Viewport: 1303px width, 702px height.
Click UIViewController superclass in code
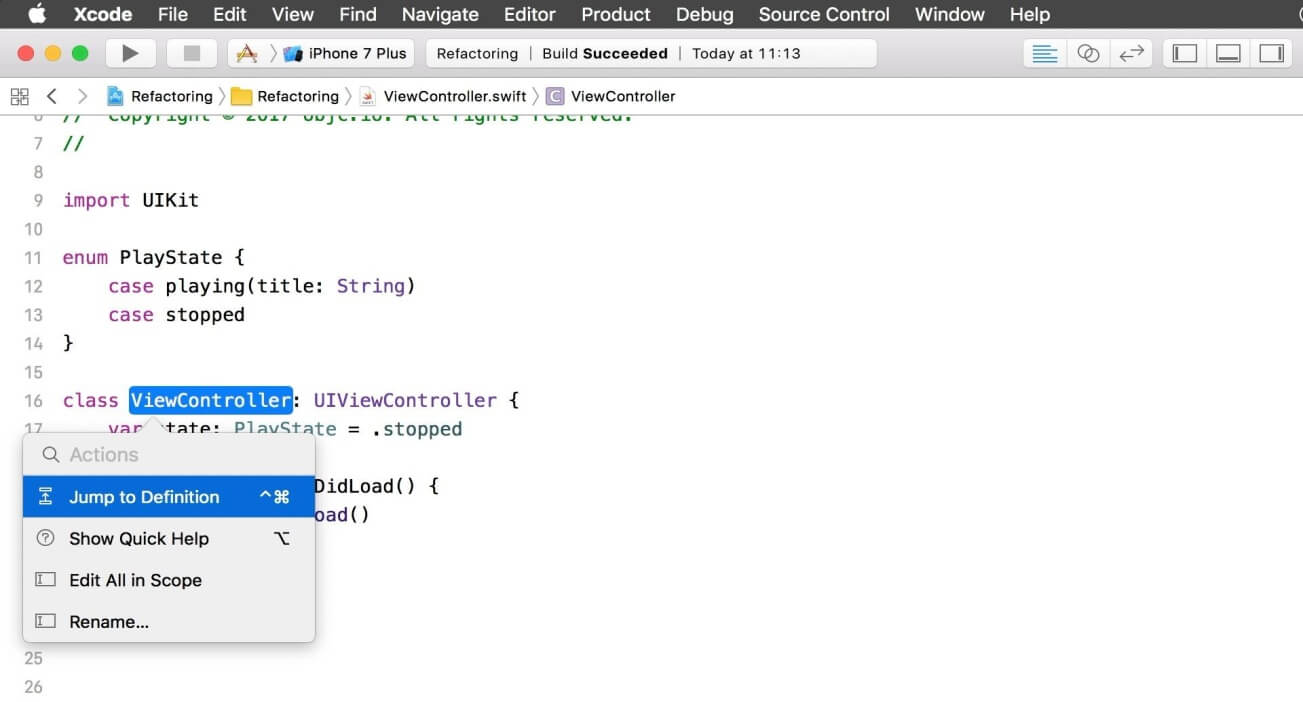[x=405, y=400]
